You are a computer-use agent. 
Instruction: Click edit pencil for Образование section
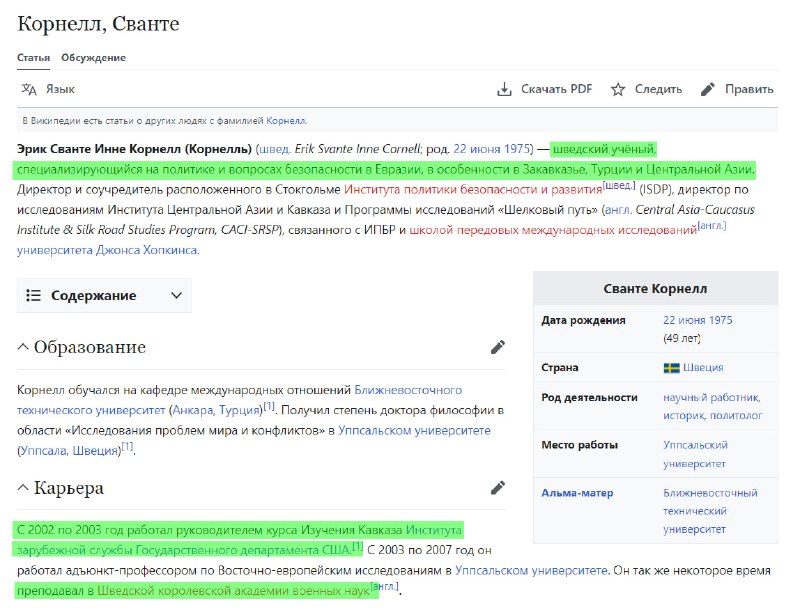coord(498,347)
